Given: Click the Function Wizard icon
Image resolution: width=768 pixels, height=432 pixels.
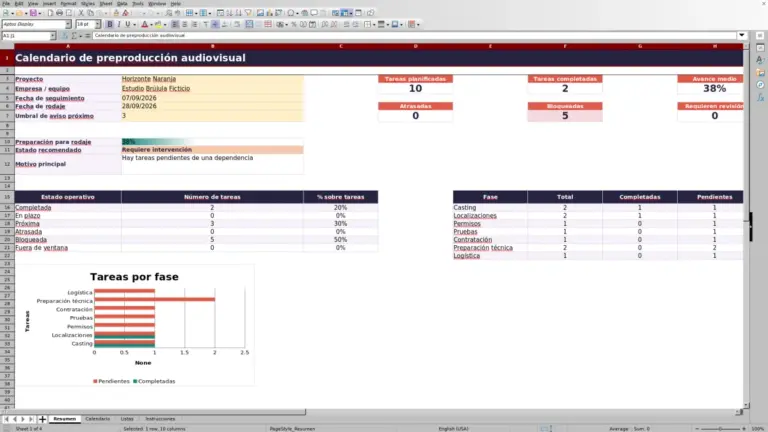Looking at the screenshot, I should (64, 36).
